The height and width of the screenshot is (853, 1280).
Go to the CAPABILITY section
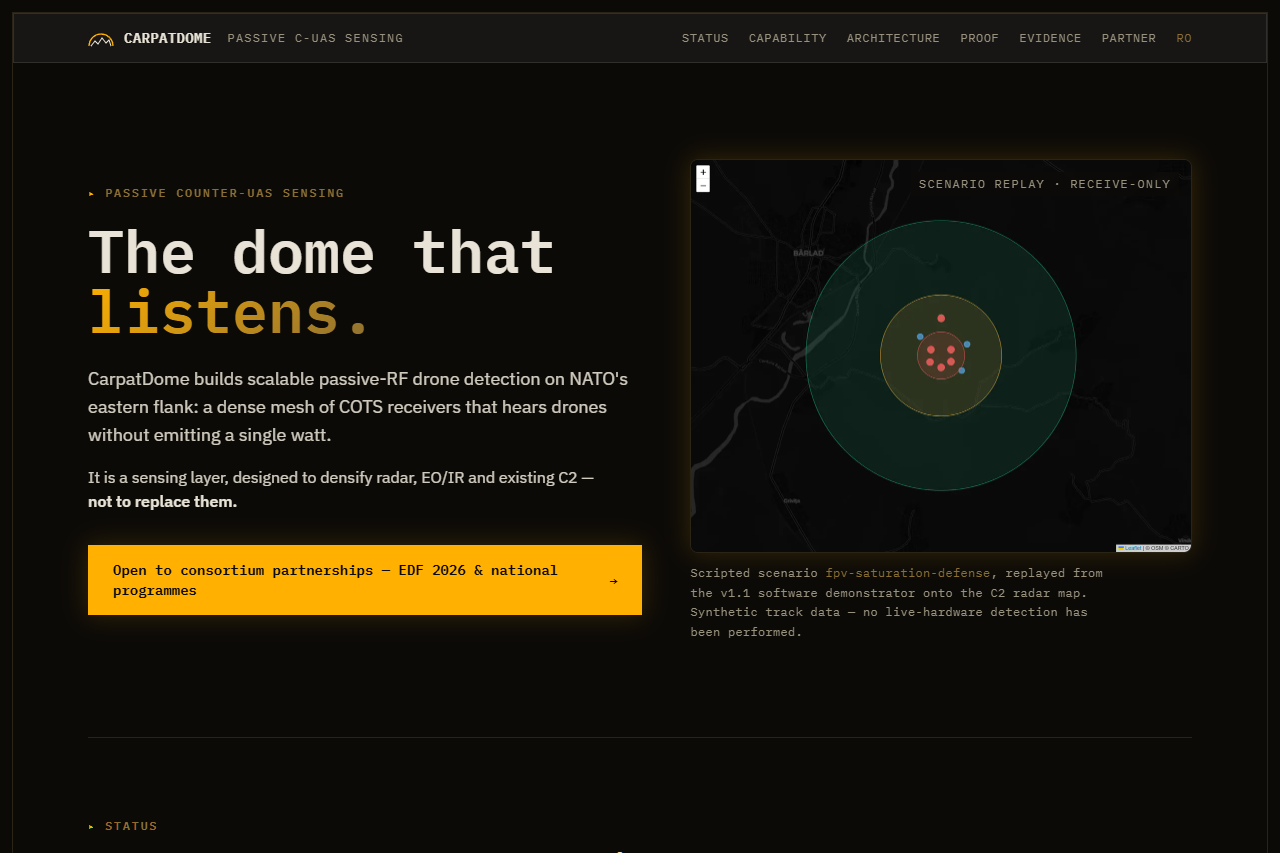coord(788,38)
